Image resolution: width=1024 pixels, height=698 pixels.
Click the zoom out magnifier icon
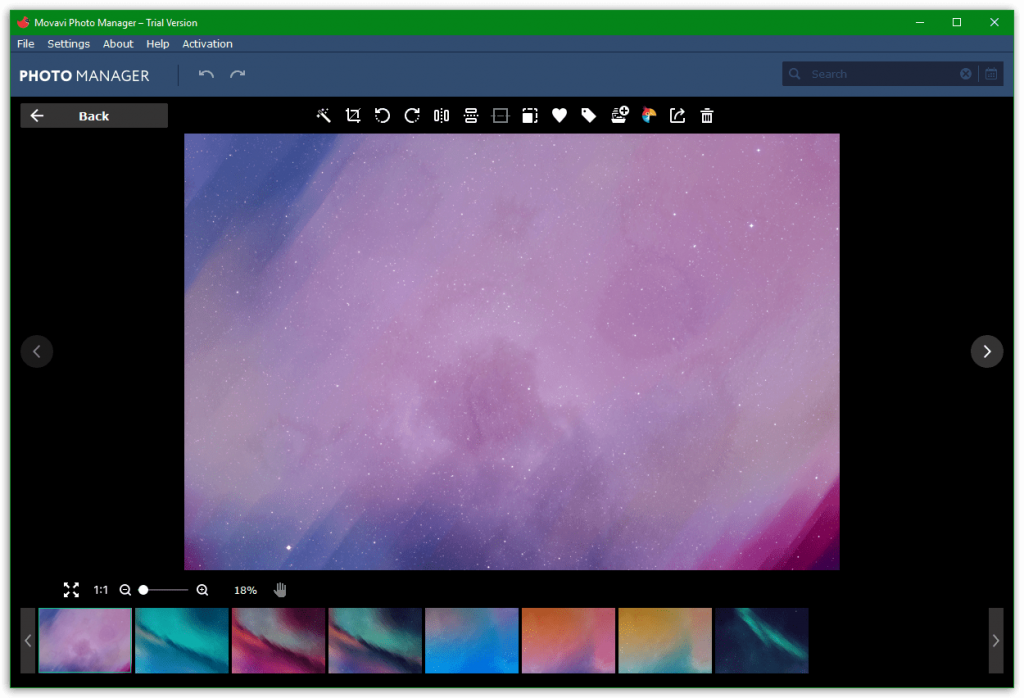[x=125, y=590]
